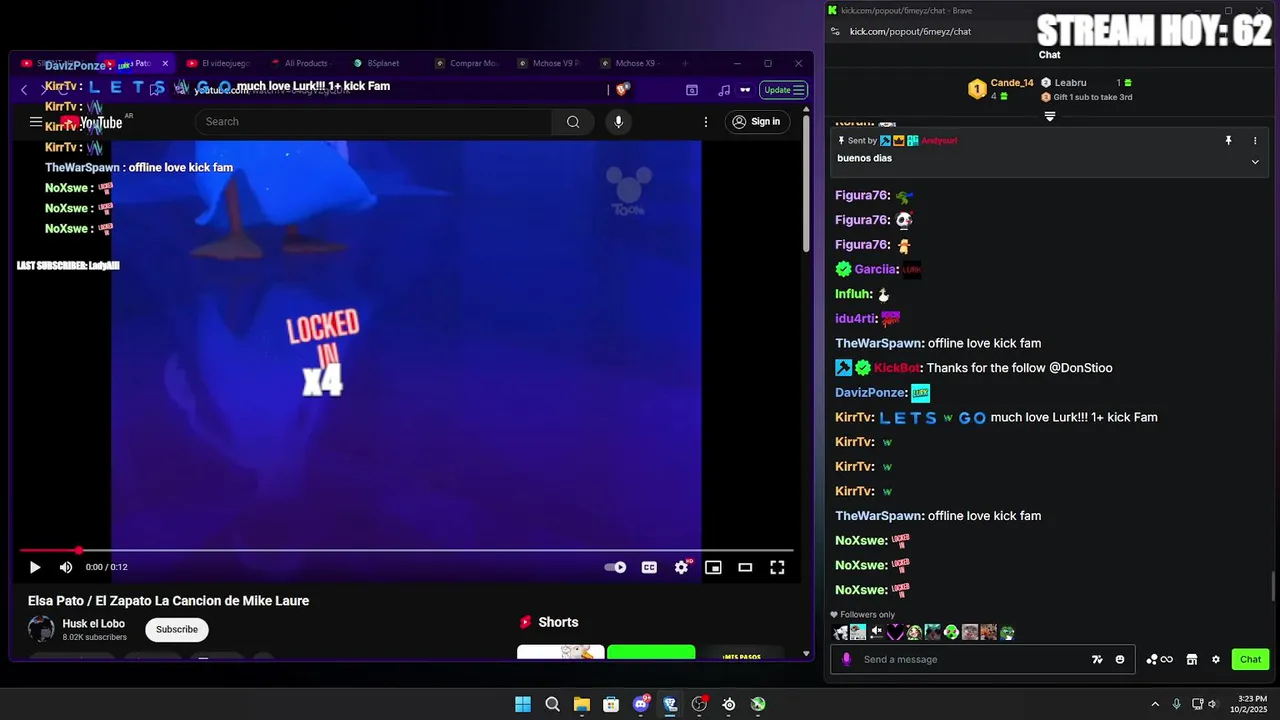Seek on the video progress bar
The height and width of the screenshot is (720, 1280).
pyautogui.click(x=407, y=550)
